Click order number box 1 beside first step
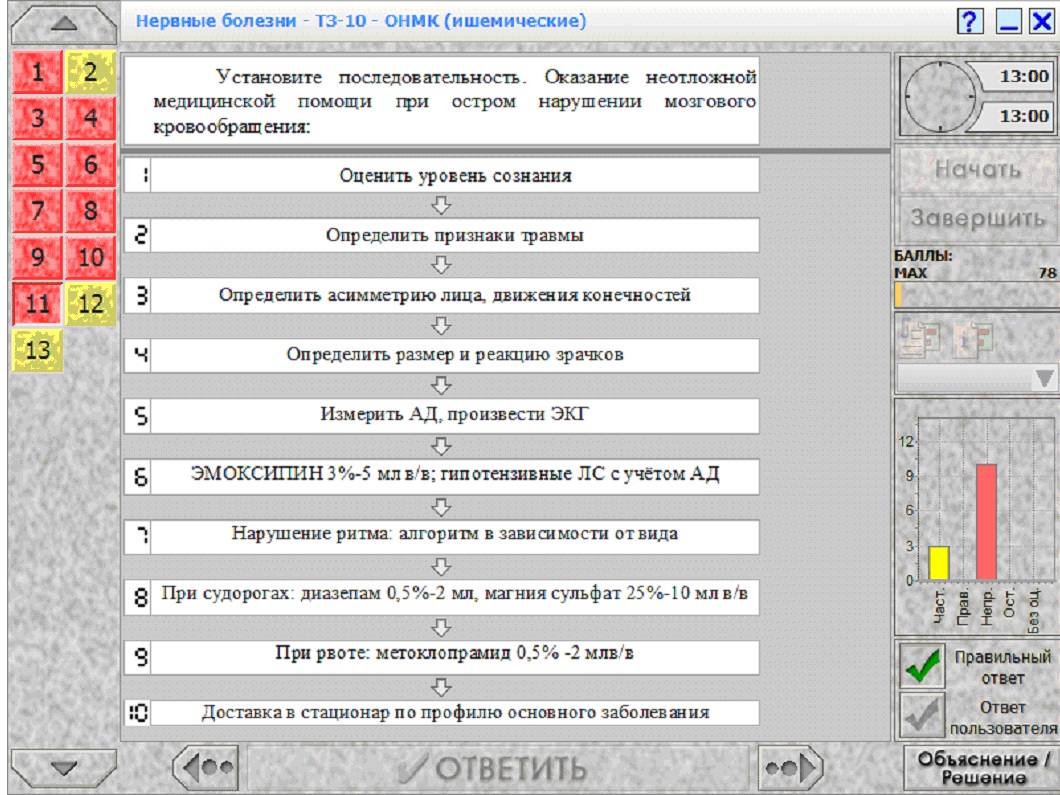The width and height of the screenshot is (1060, 795). 138,176
